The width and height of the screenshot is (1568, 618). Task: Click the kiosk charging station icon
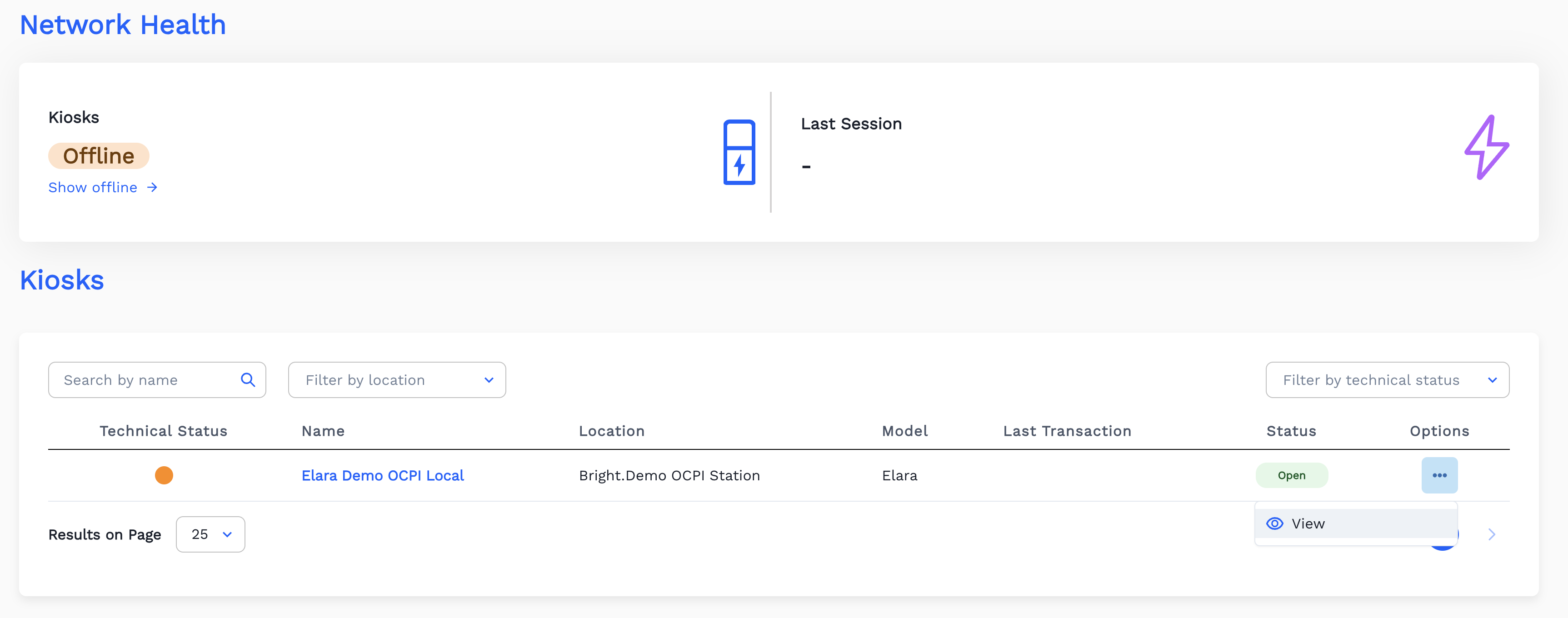pyautogui.click(x=739, y=152)
